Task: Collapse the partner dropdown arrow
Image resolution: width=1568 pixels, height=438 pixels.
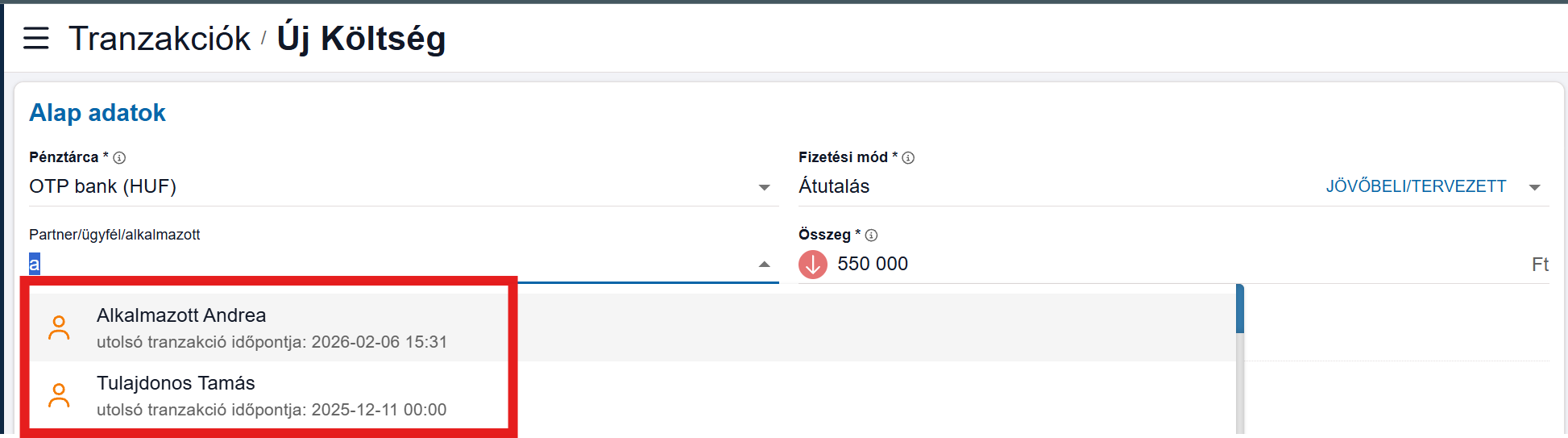Action: tap(764, 265)
